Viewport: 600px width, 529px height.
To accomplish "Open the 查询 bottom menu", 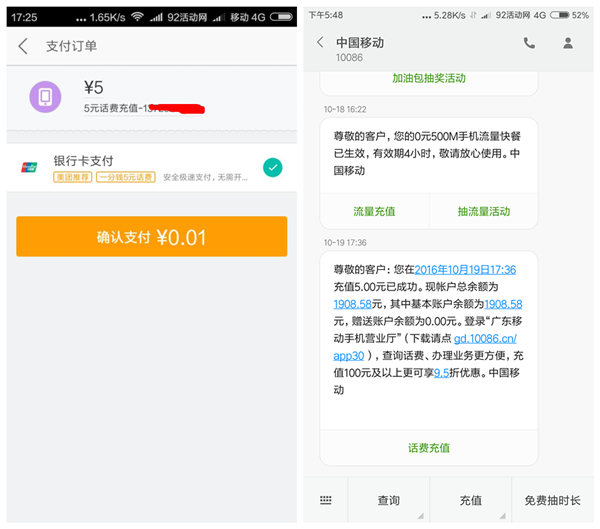I will coord(389,500).
